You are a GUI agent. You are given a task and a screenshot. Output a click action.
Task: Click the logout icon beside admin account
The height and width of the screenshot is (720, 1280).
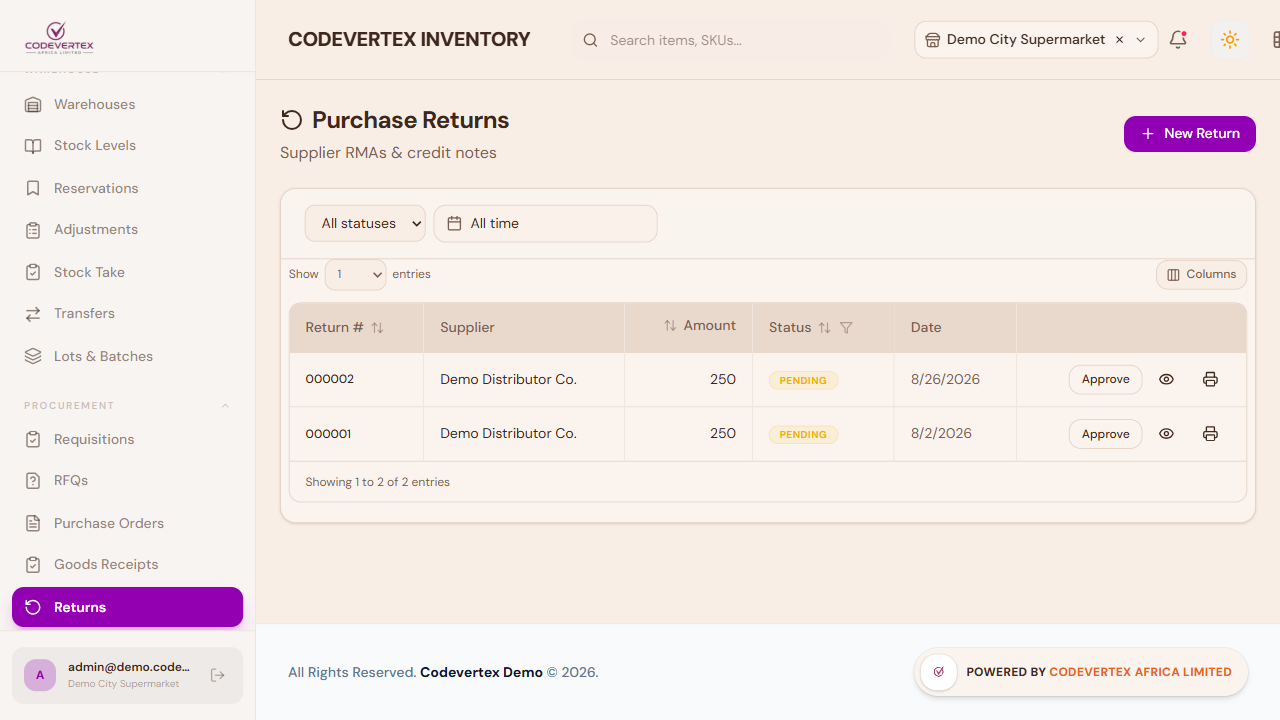(218, 675)
